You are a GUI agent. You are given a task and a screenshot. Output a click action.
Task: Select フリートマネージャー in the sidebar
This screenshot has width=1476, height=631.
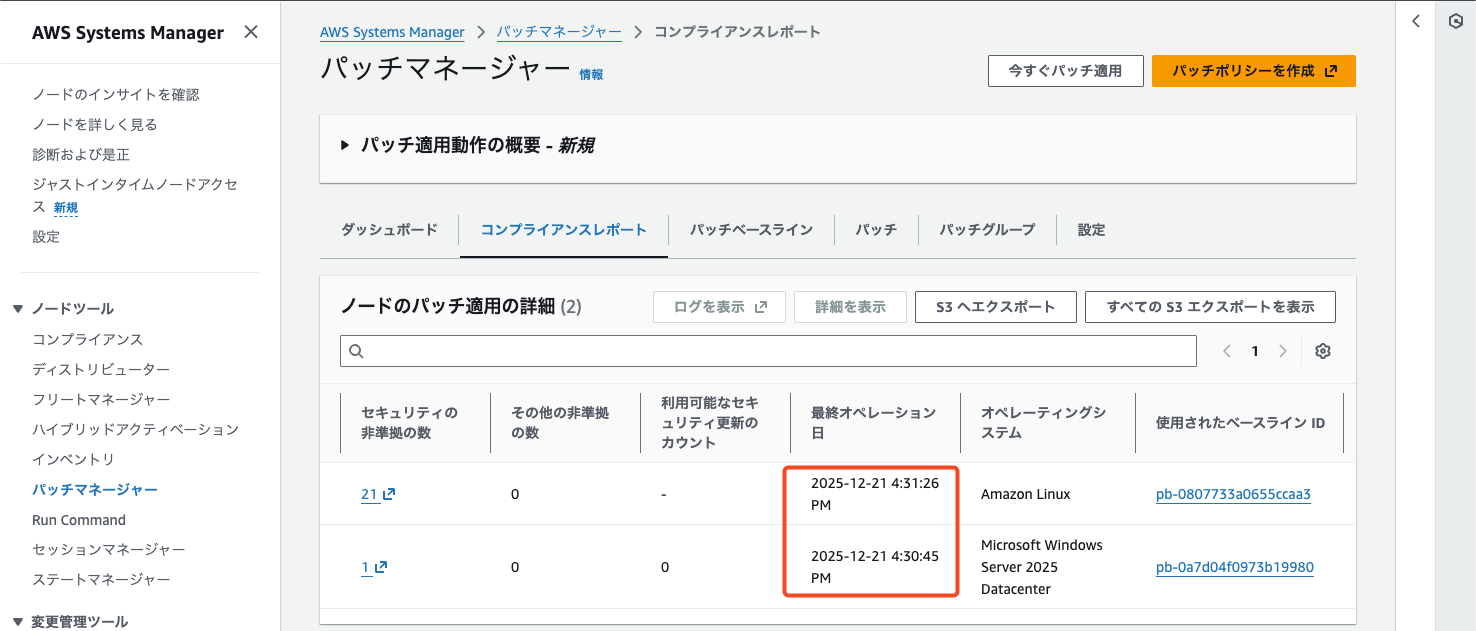[101, 400]
